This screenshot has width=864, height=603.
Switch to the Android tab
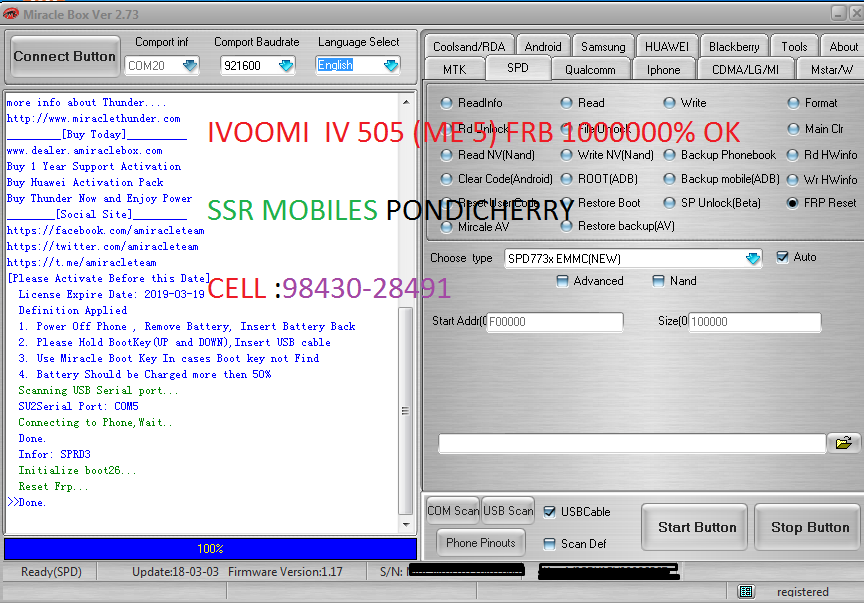pos(543,47)
